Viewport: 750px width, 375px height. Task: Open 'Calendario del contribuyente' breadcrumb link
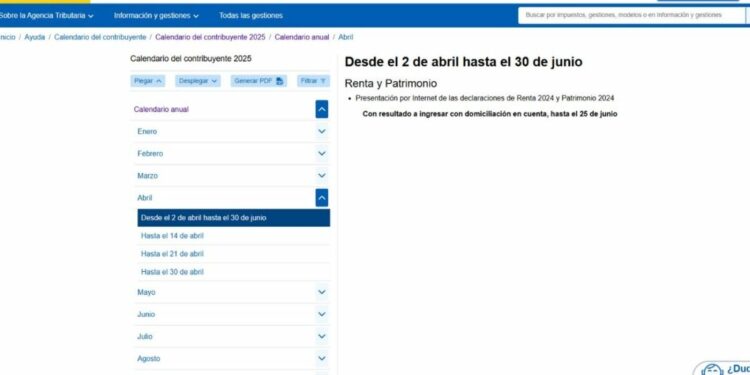coord(100,37)
